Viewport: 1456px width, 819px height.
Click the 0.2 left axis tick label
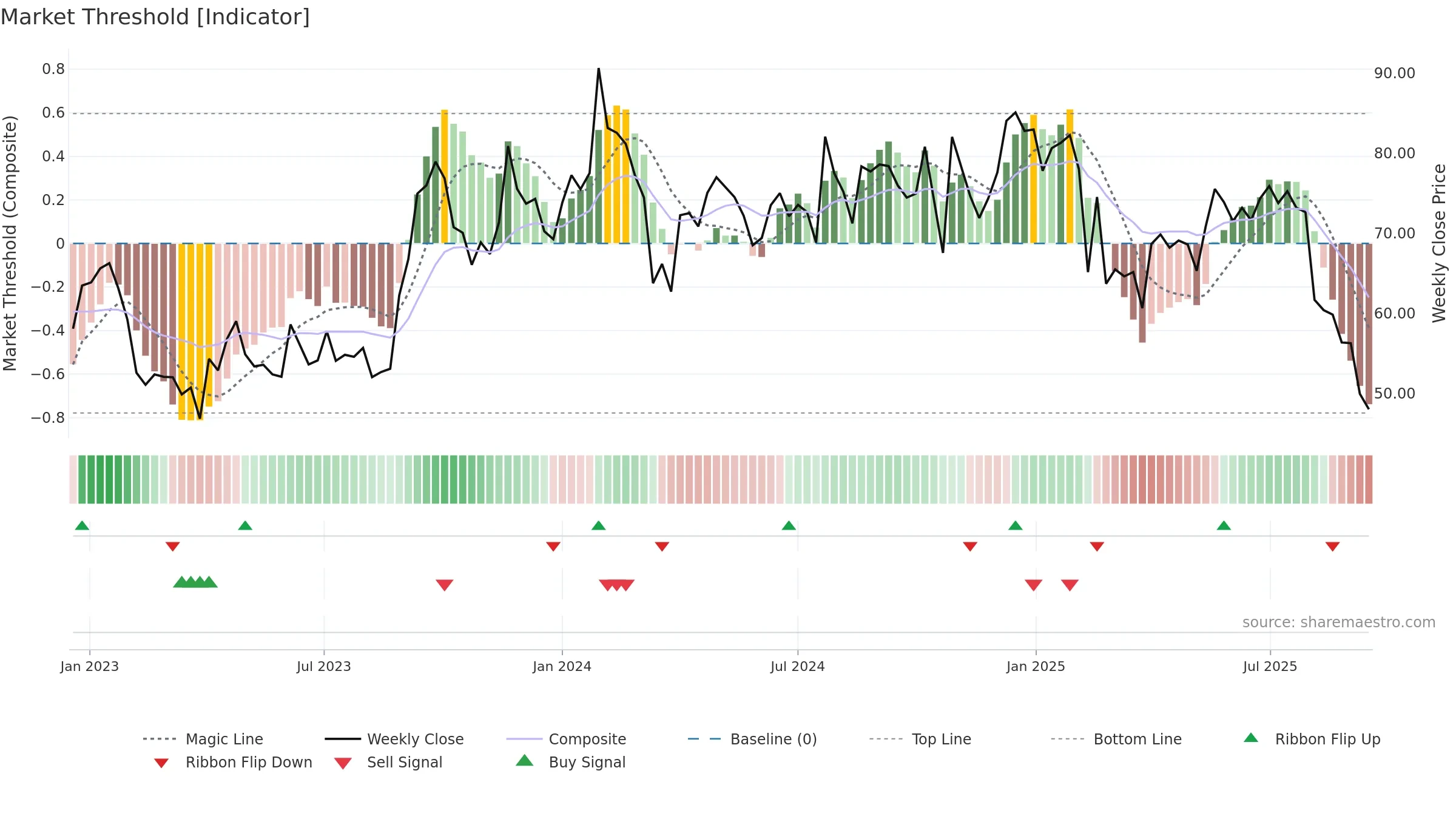coord(53,200)
